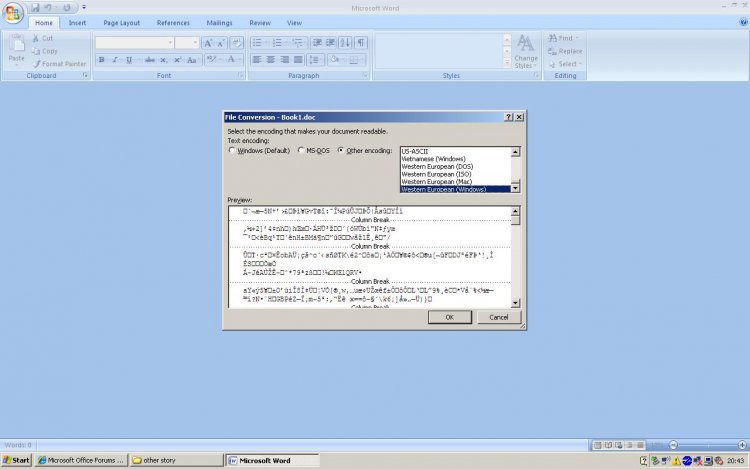Toggle Italic formatting

point(115,60)
